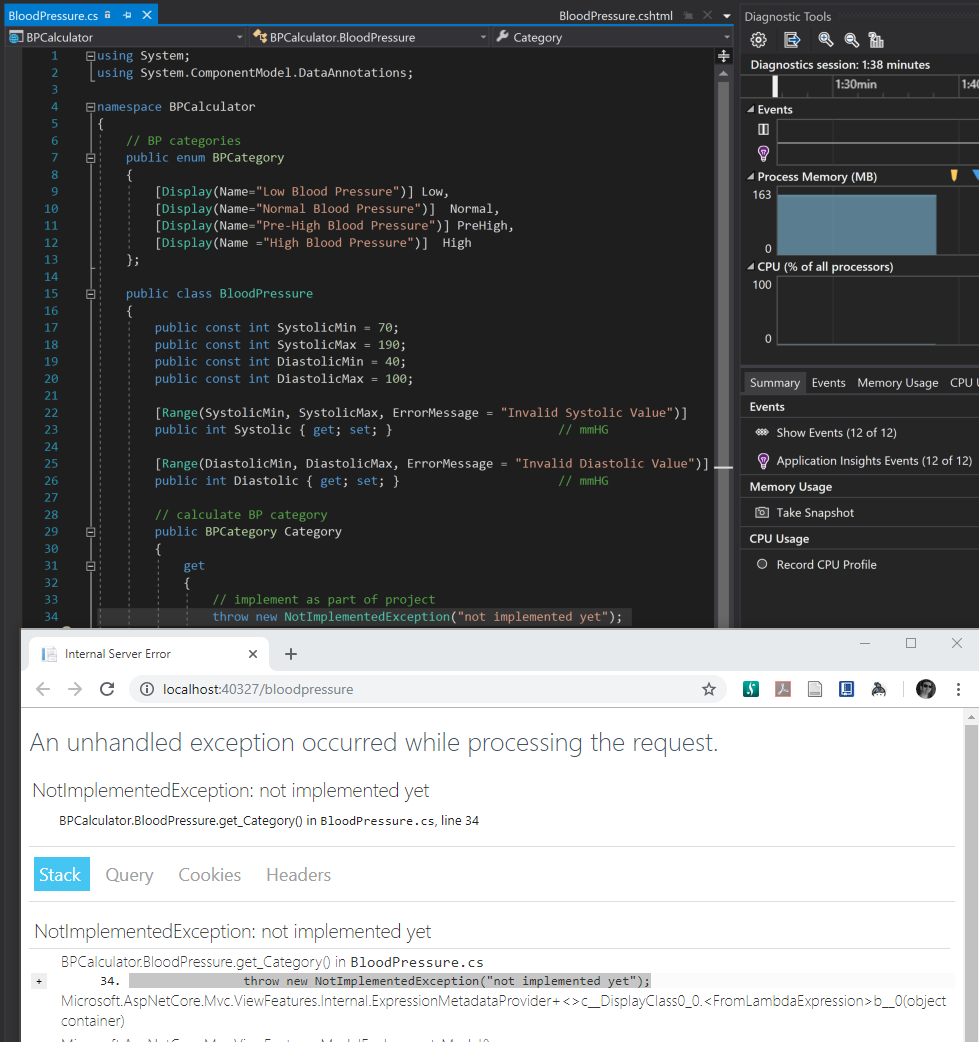This screenshot has height=1042, width=979.
Task: Go forward in the browser
Action: pos(75,689)
